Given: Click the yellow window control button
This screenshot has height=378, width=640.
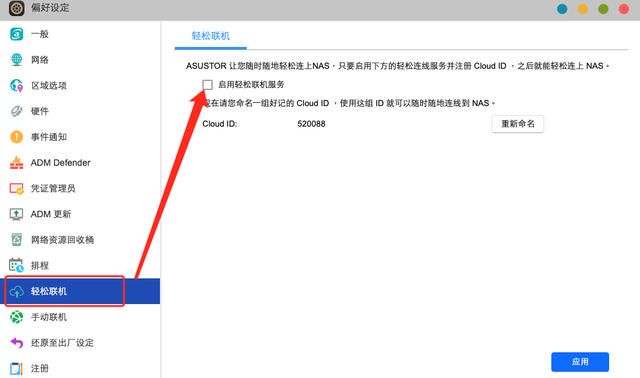Looking at the screenshot, I should [583, 9].
